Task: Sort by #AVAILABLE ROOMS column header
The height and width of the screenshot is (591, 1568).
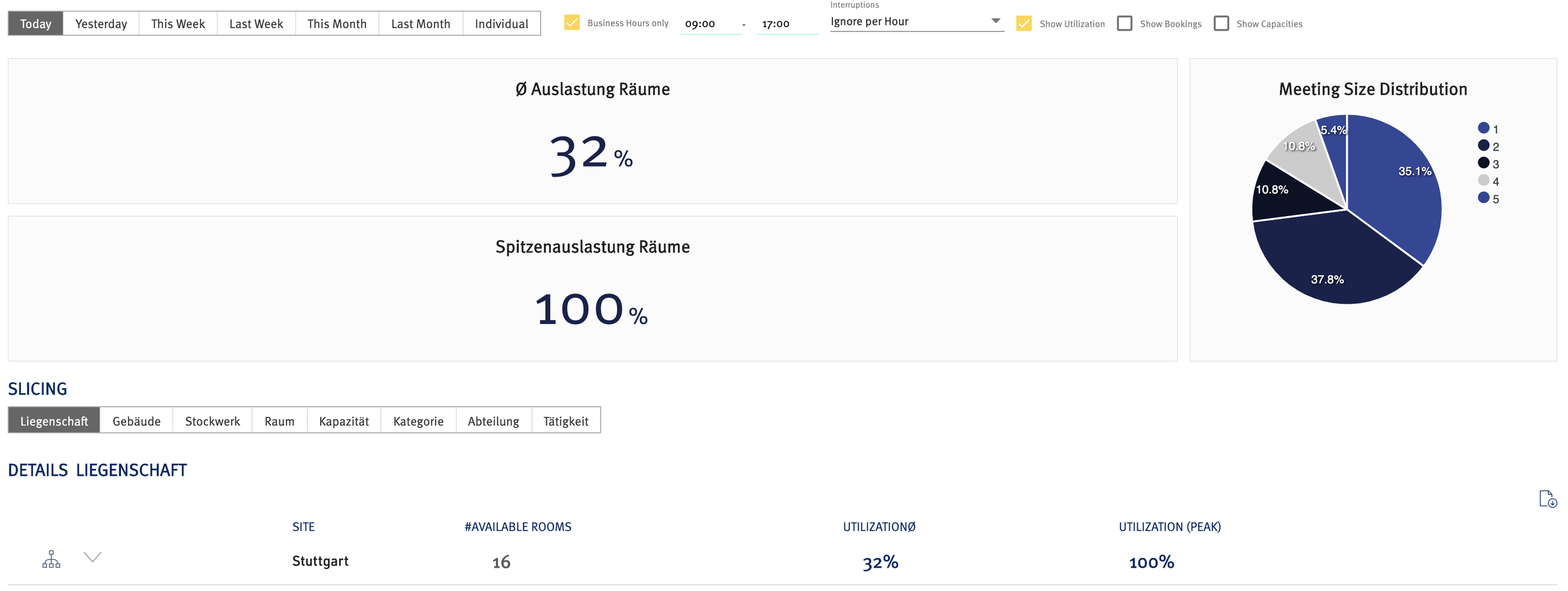Action: click(x=517, y=526)
